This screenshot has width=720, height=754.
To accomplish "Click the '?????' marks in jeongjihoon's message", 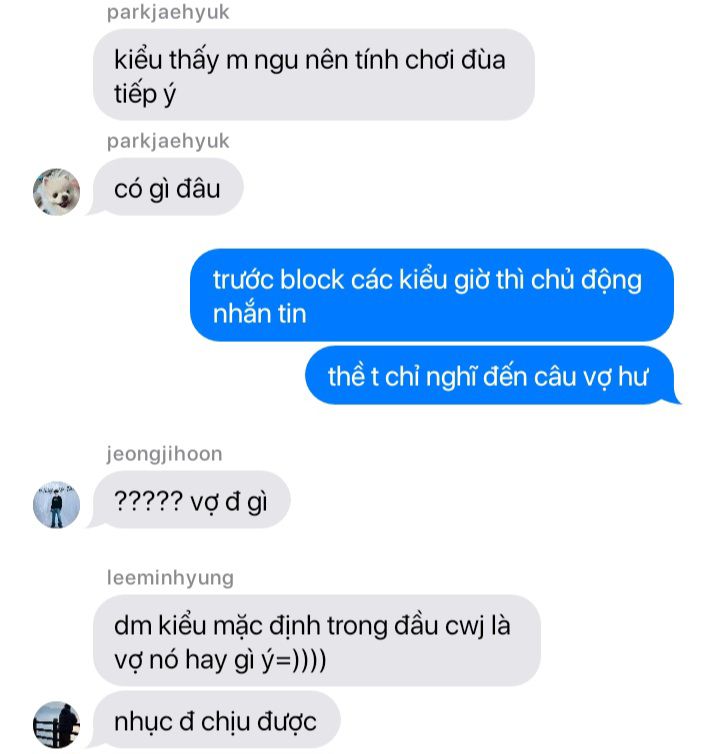I will tap(148, 501).
